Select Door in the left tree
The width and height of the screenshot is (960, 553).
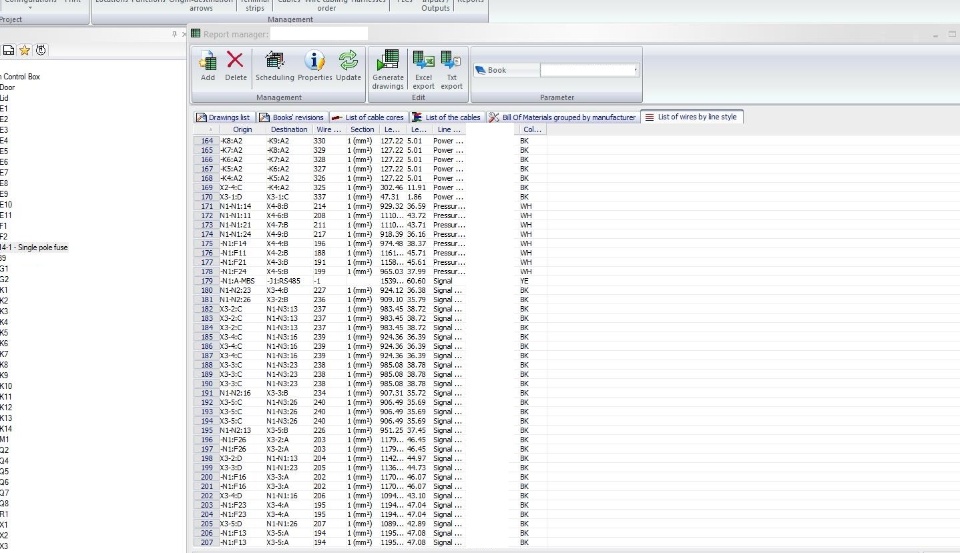tap(7, 87)
